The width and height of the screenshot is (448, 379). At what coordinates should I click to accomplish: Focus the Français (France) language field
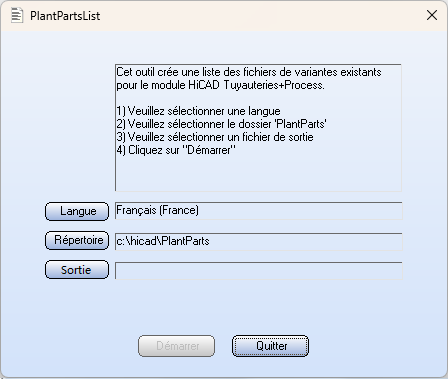point(259,211)
